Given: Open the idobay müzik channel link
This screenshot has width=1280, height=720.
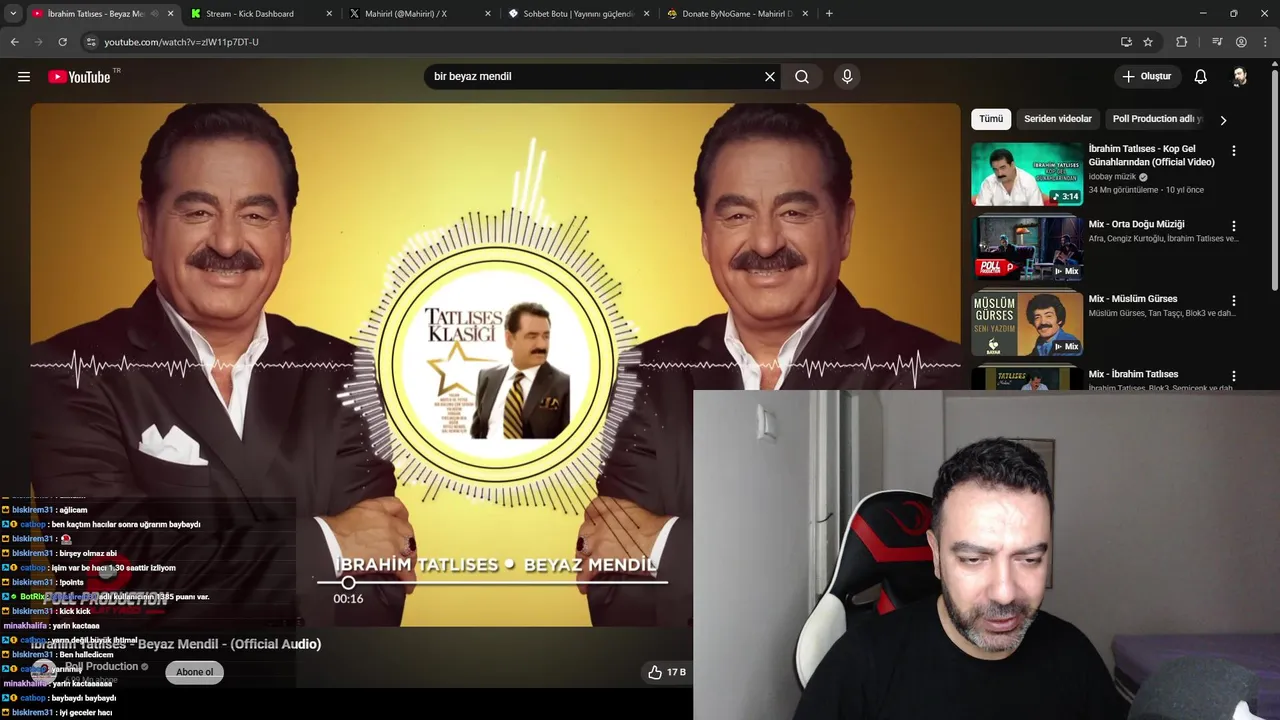Looking at the screenshot, I should click(x=1112, y=177).
